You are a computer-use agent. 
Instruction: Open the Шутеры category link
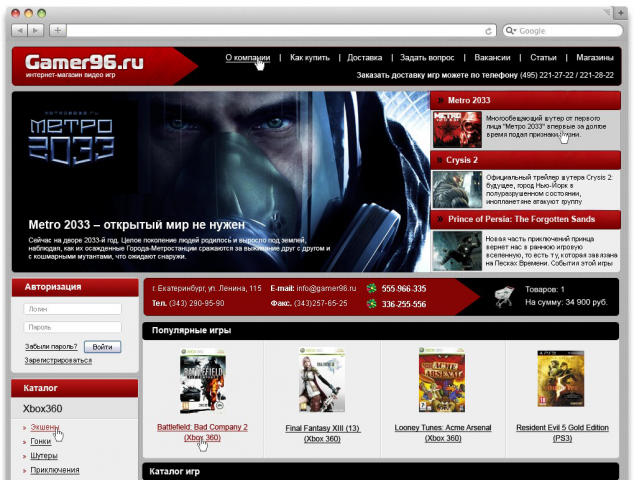coord(44,456)
